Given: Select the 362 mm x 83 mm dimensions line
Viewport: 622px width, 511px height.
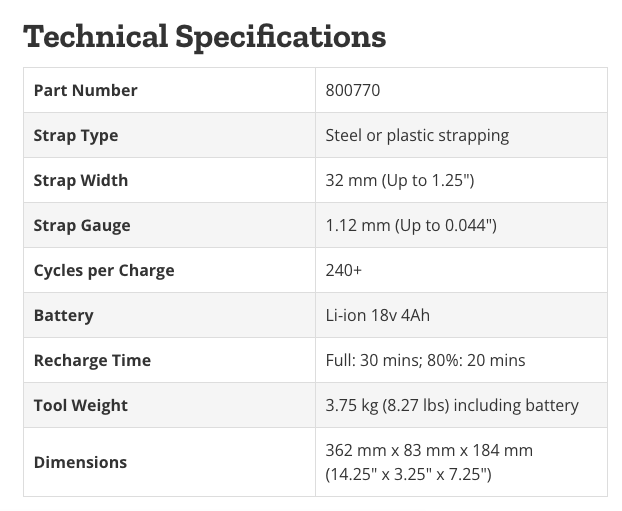Looking at the screenshot, I should [x=429, y=450].
